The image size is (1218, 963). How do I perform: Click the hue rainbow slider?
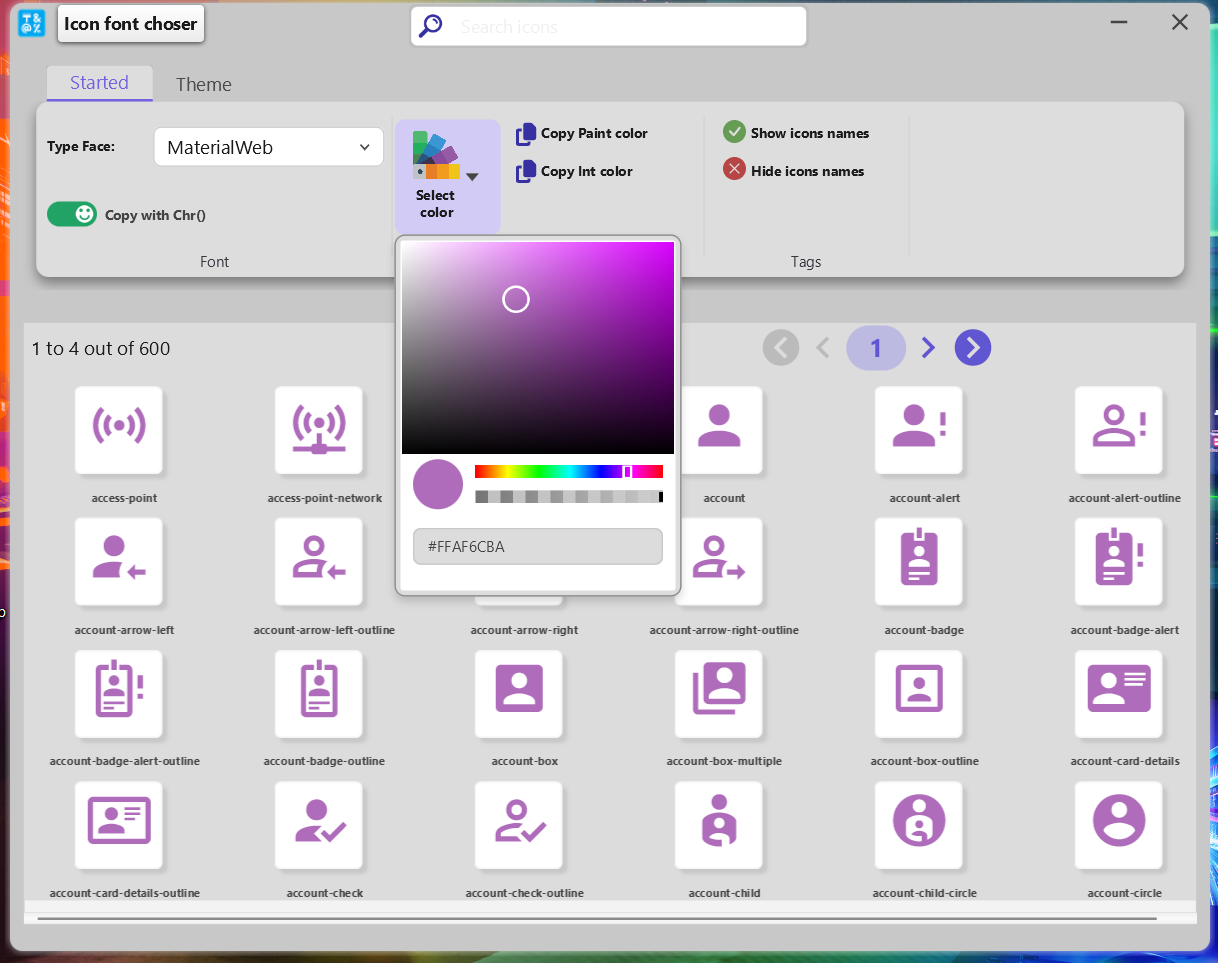[569, 471]
